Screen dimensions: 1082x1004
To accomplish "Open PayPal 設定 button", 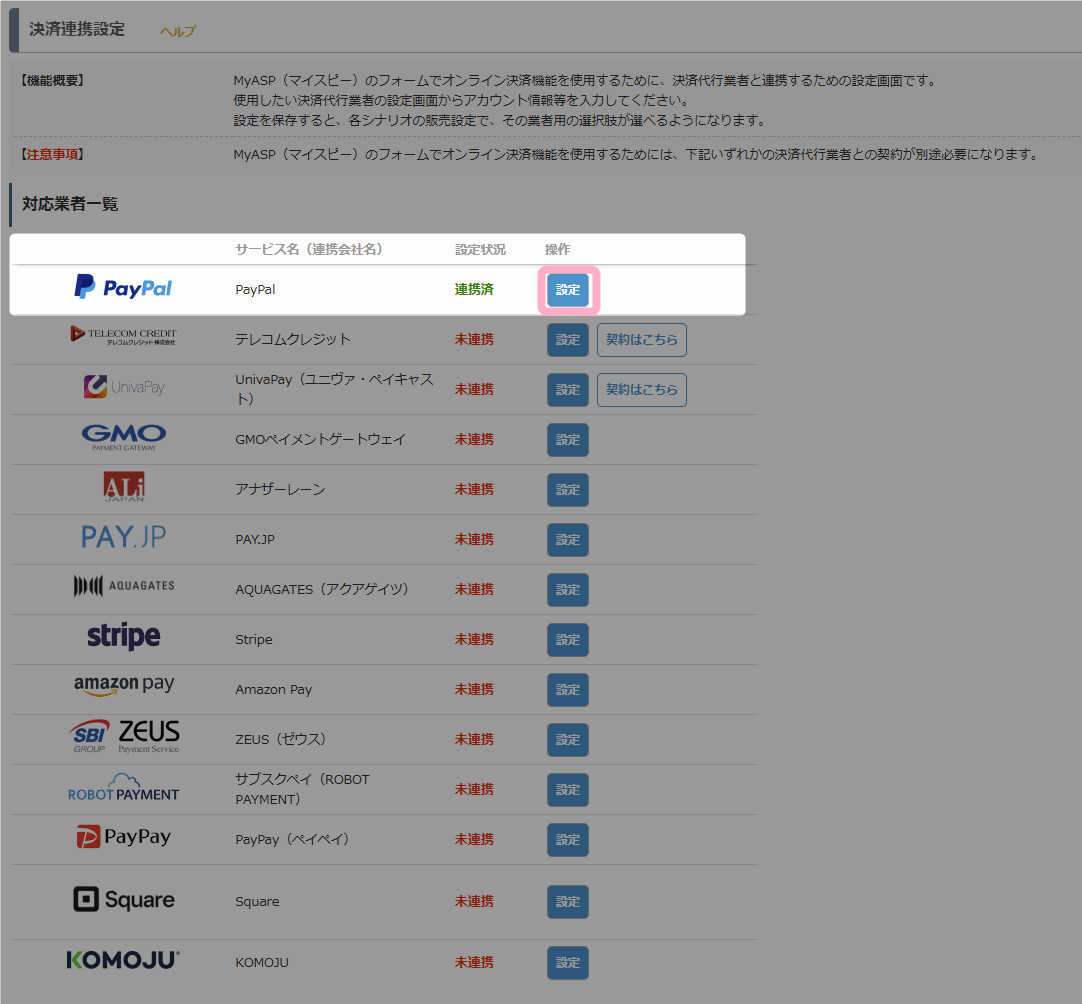I will (x=568, y=290).
